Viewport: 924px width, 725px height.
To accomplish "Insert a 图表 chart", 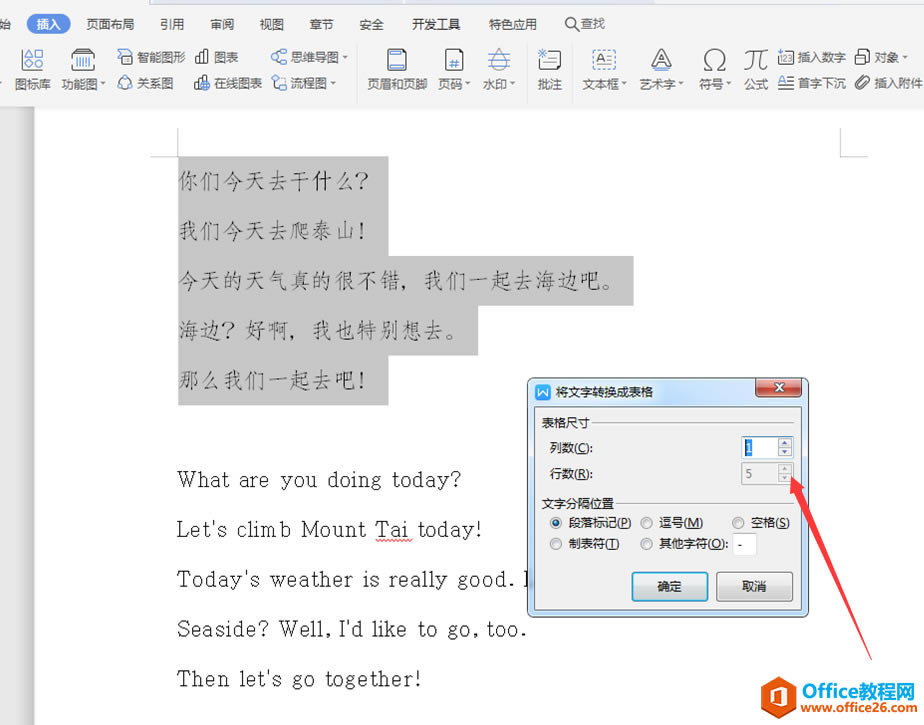I will click(216, 57).
